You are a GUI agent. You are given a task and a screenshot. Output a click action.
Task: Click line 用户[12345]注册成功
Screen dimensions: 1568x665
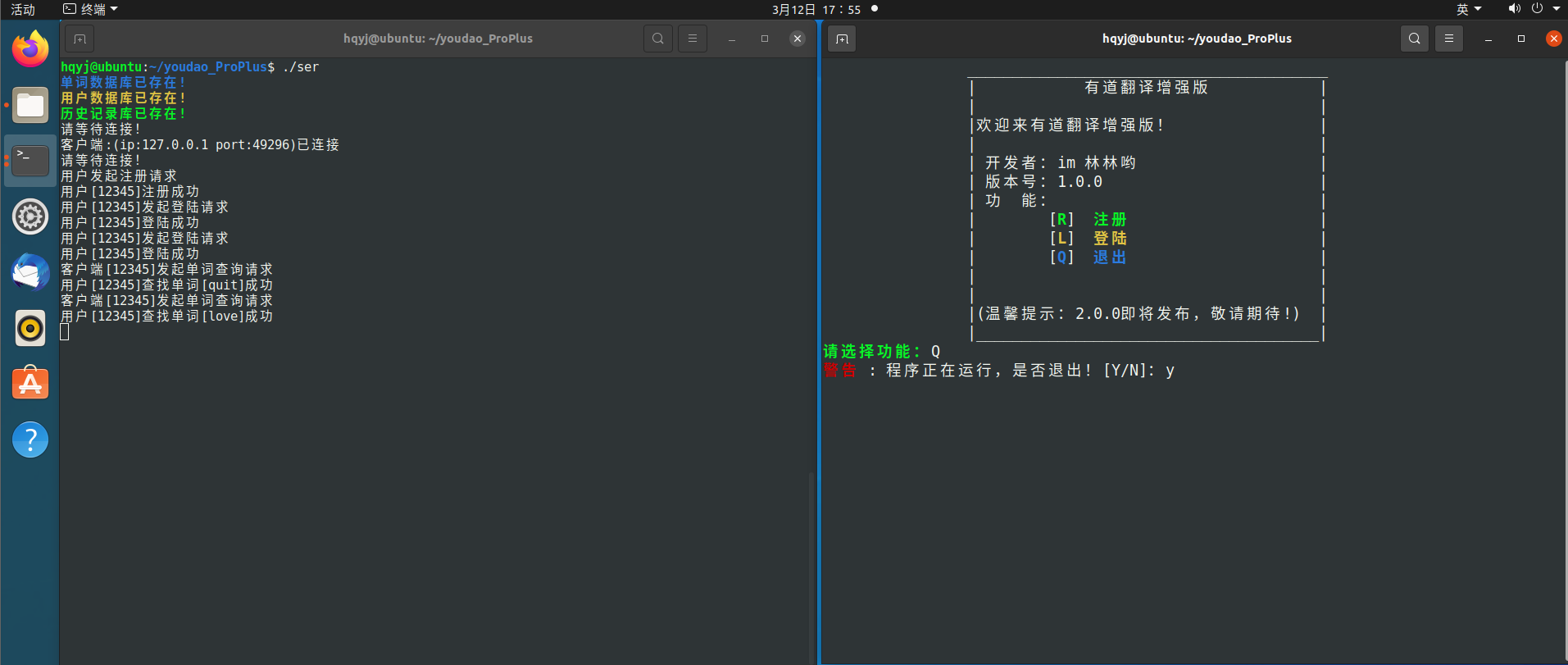[130, 192]
